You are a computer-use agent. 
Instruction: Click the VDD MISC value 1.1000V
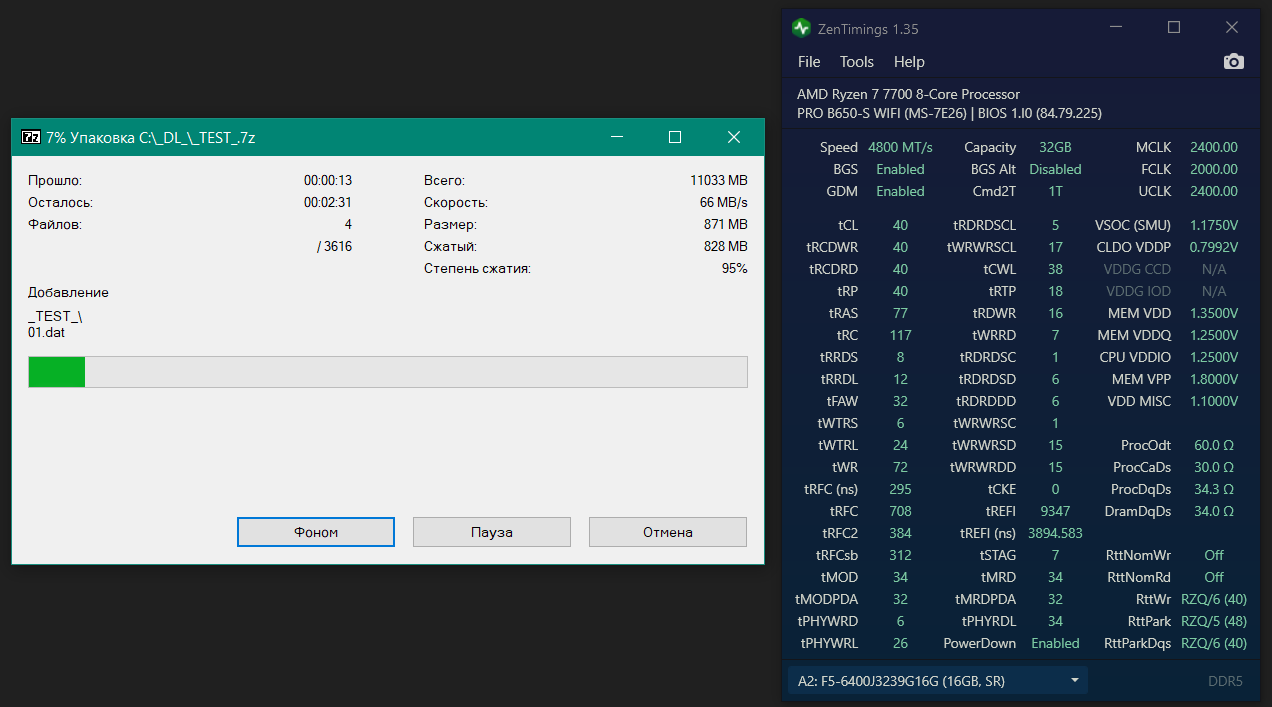(1213, 401)
